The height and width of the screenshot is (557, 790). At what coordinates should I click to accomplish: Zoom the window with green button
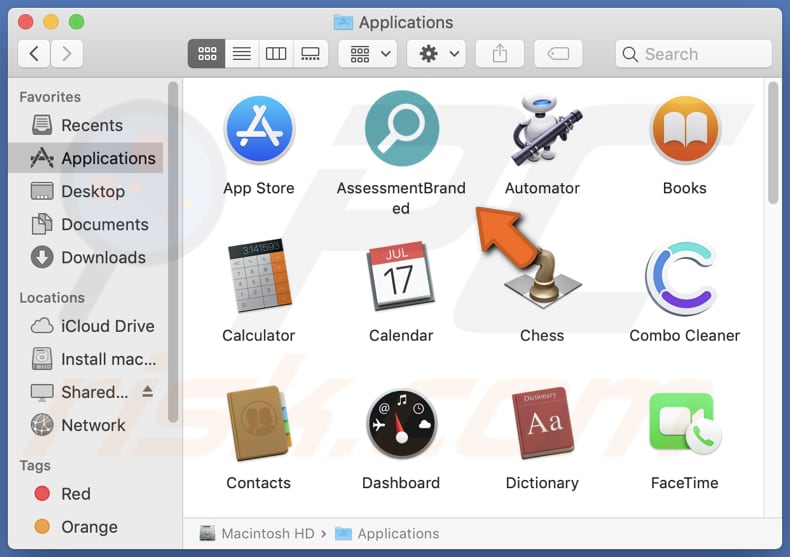tap(77, 22)
